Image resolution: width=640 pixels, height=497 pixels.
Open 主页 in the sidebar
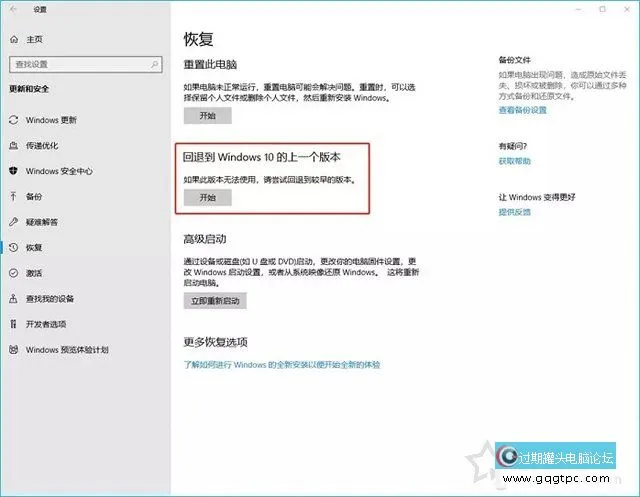[34, 39]
